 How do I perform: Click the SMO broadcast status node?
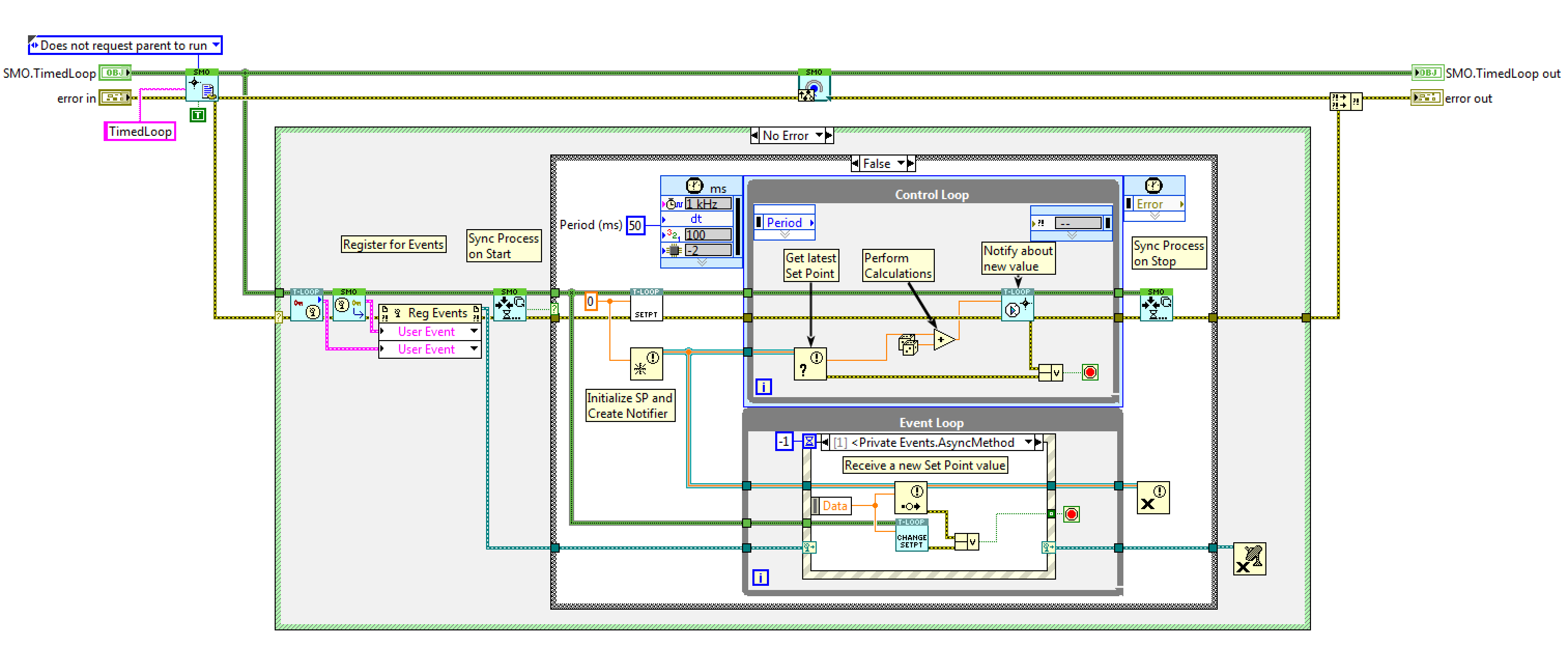pos(814,86)
